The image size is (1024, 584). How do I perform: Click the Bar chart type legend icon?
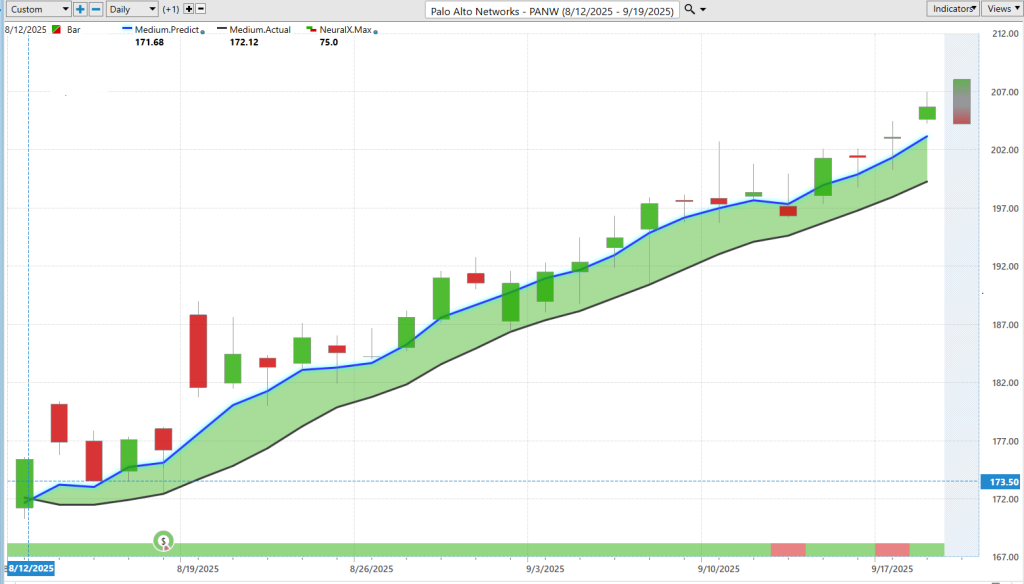pos(57,30)
